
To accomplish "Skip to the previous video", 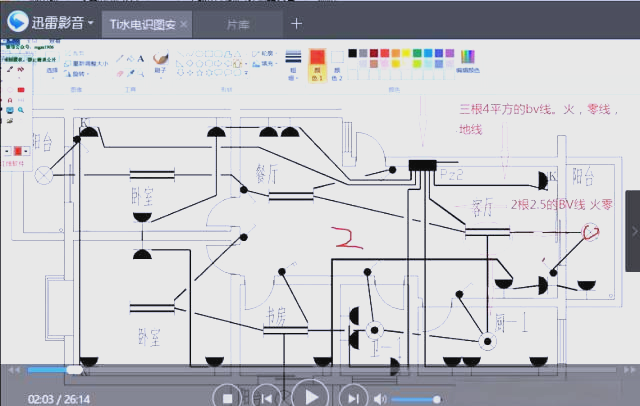I will [268, 398].
